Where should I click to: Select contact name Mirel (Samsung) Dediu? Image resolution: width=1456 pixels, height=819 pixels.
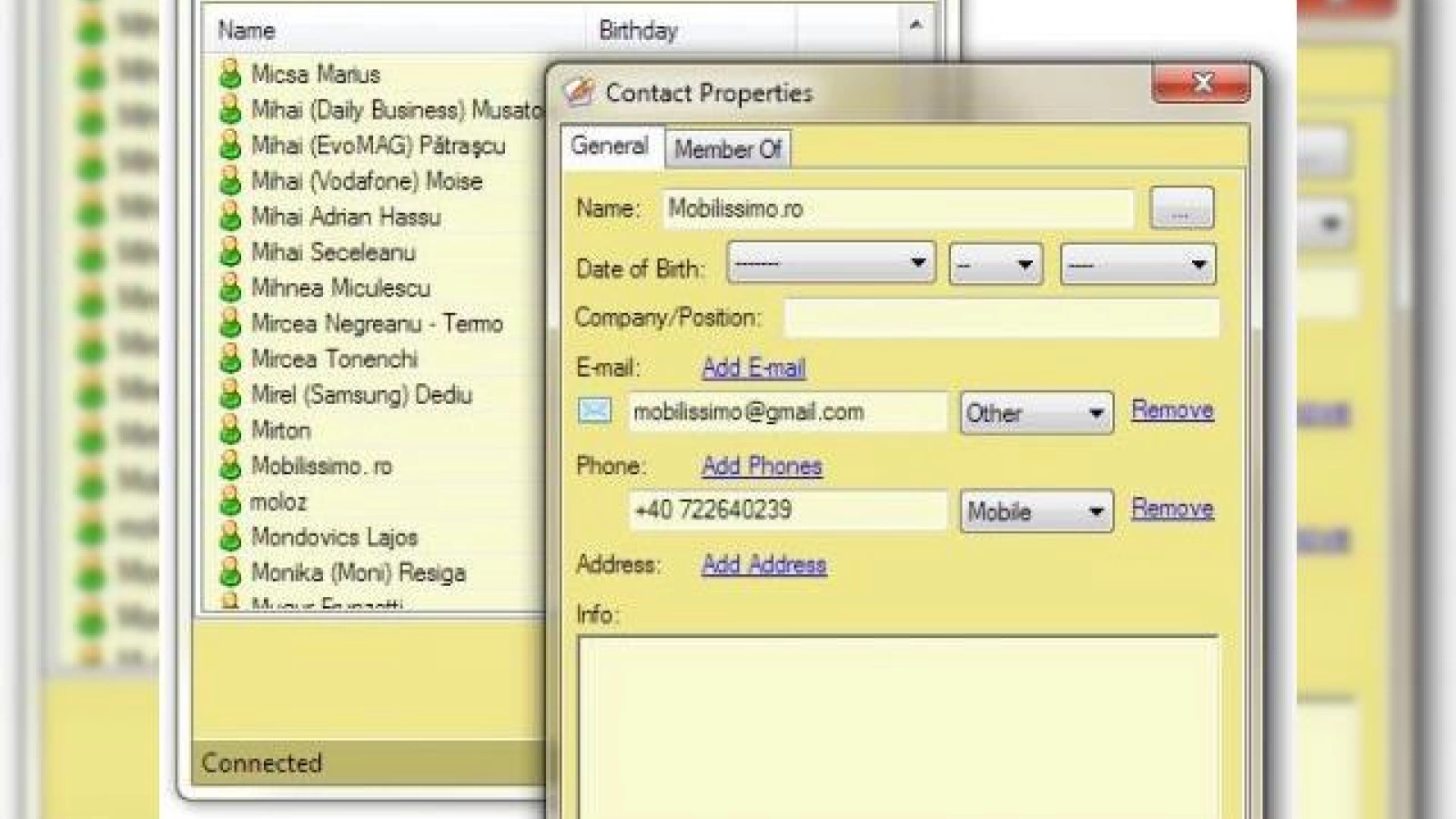[361, 394]
